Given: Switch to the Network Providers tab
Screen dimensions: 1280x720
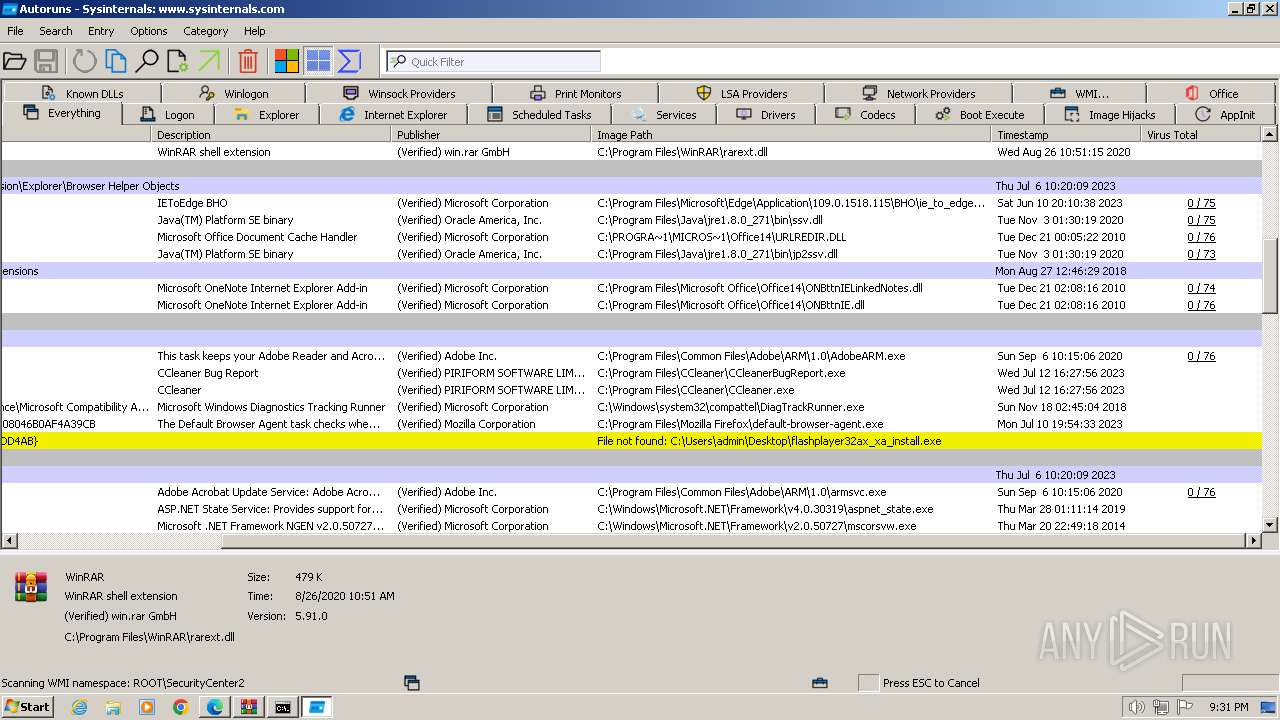Looking at the screenshot, I should 918,93.
